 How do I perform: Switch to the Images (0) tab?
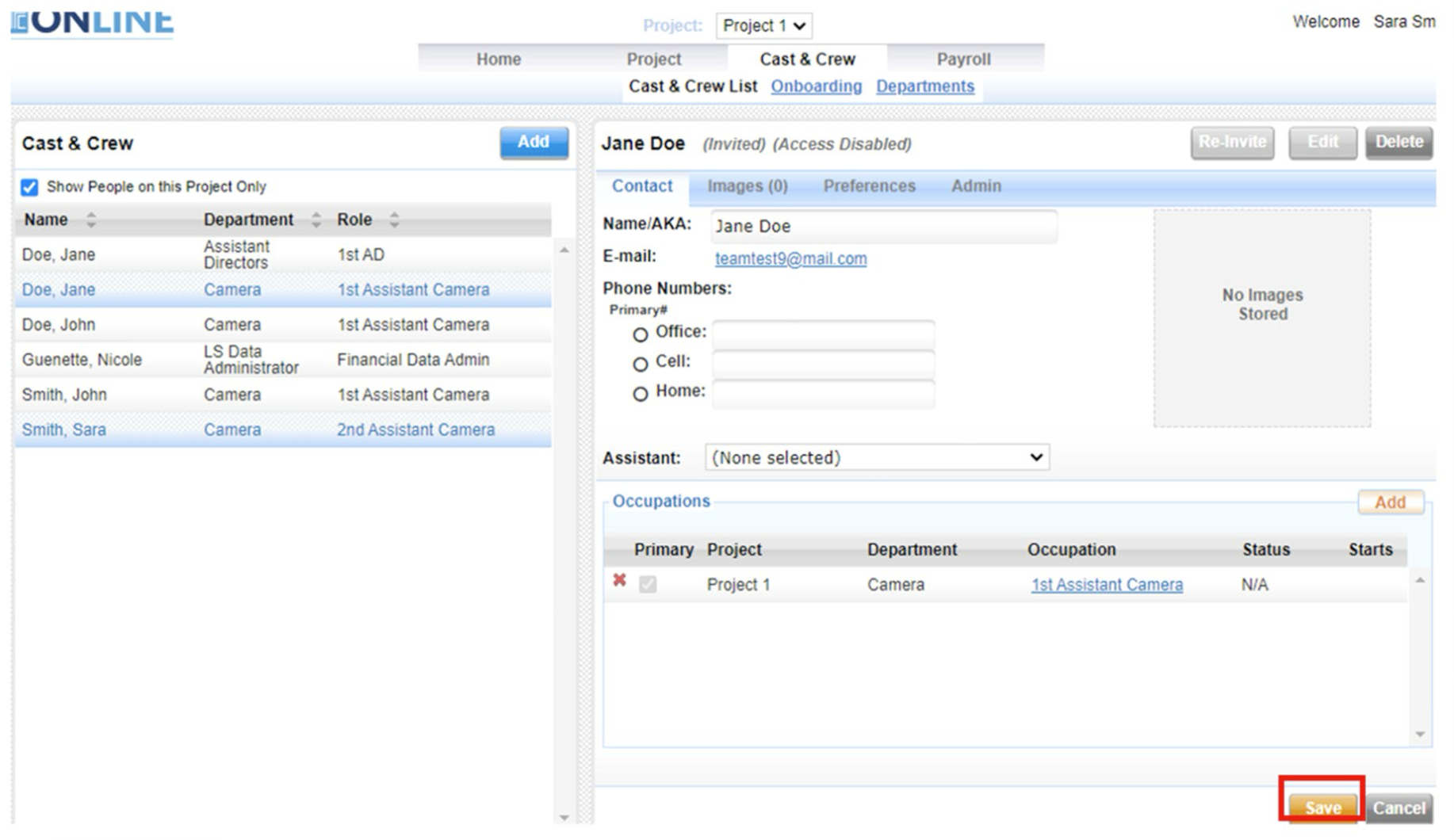click(747, 186)
